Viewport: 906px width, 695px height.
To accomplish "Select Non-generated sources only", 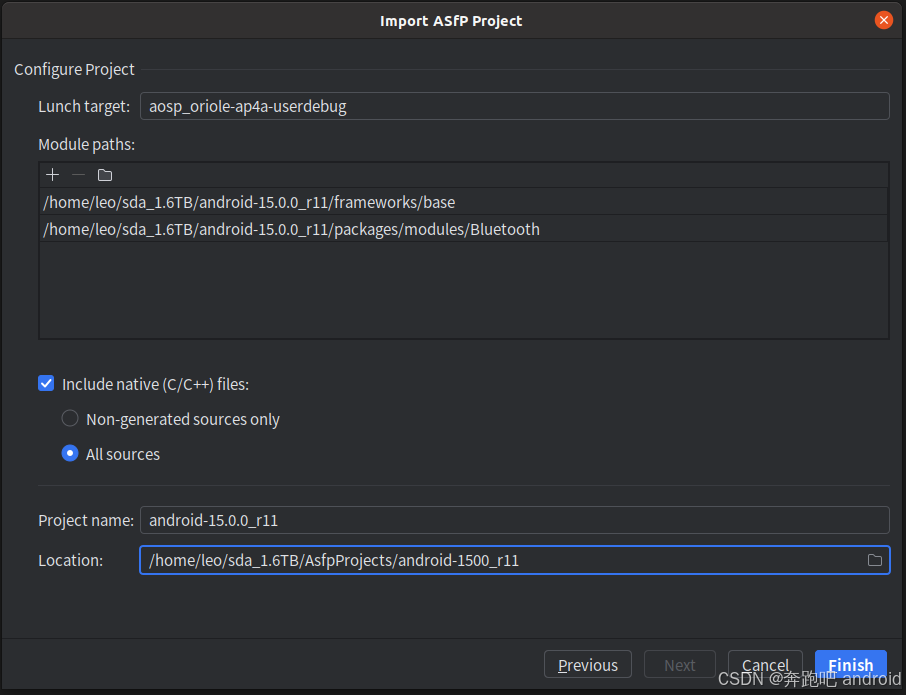I will tap(70, 418).
